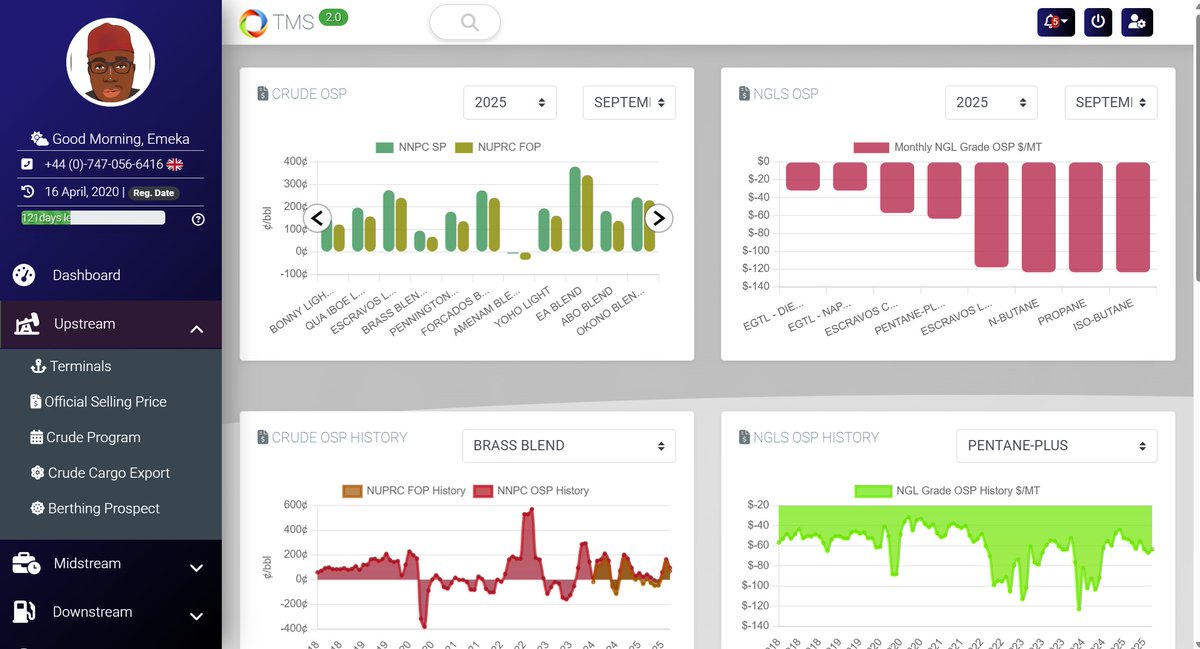Click the user avatar picture

(110, 62)
